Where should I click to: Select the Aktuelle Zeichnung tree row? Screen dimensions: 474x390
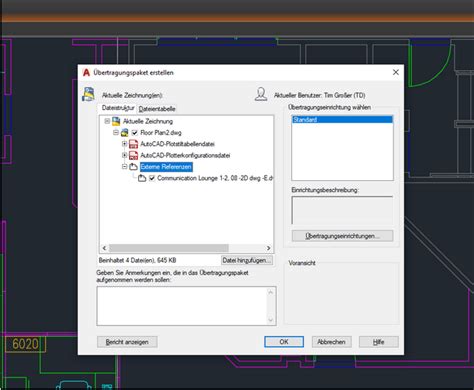tap(148, 121)
